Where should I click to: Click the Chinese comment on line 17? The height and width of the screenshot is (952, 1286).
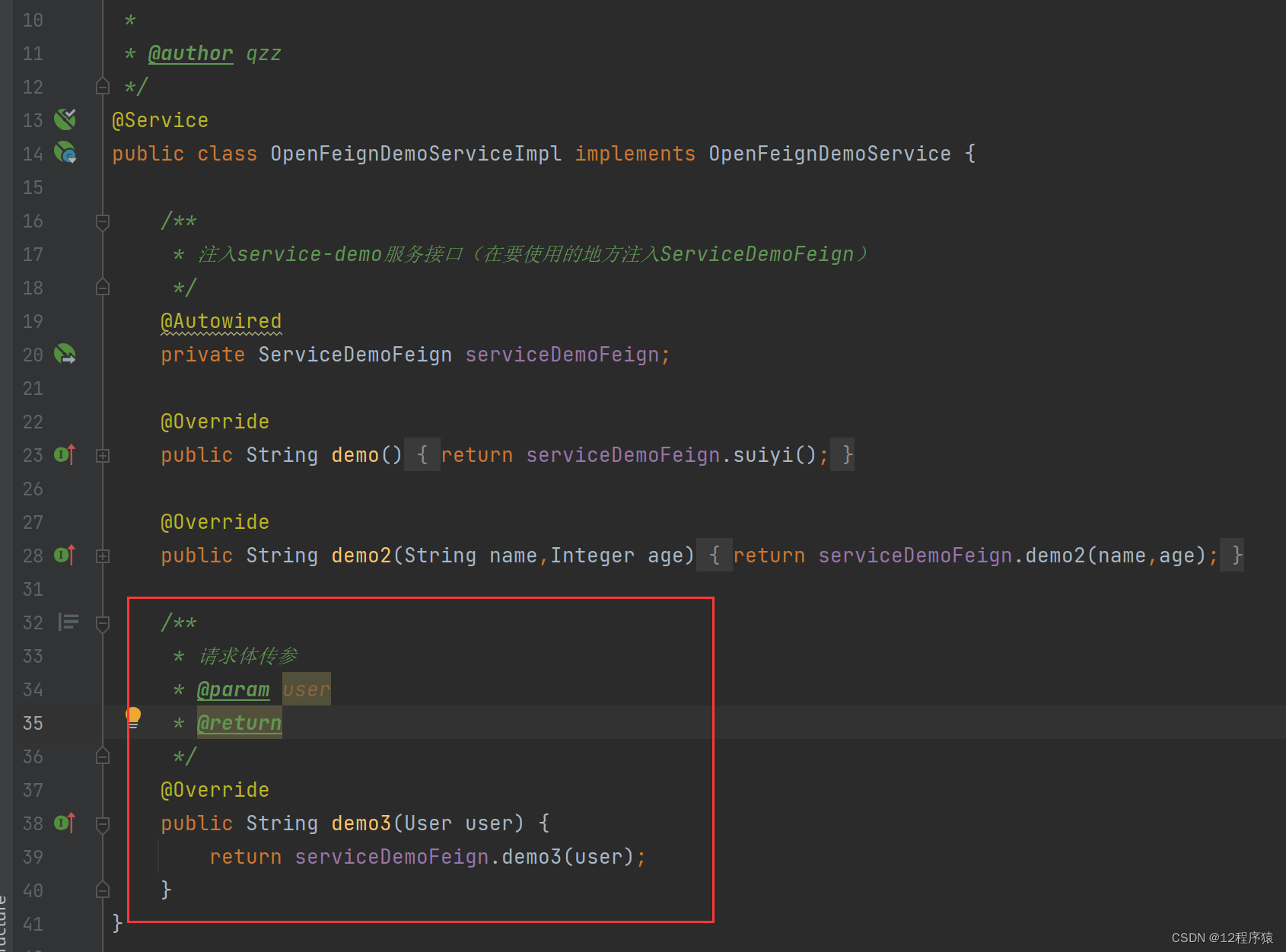533,254
